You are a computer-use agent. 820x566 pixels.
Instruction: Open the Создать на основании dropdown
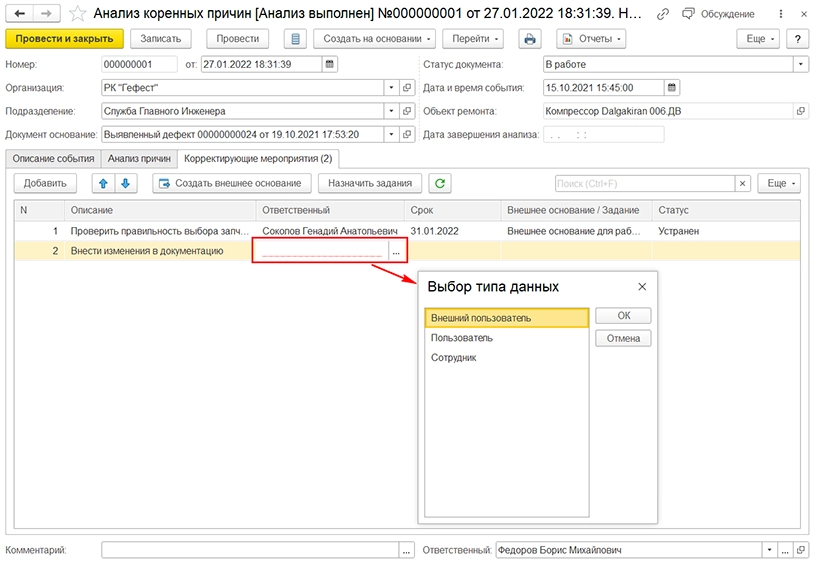[375, 39]
